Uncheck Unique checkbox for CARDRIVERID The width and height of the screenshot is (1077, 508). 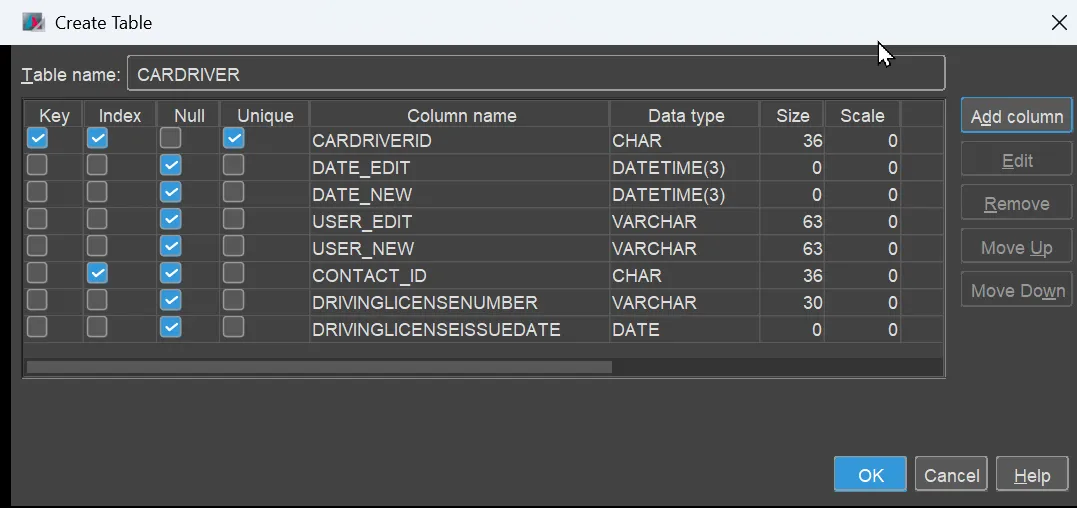click(234, 139)
